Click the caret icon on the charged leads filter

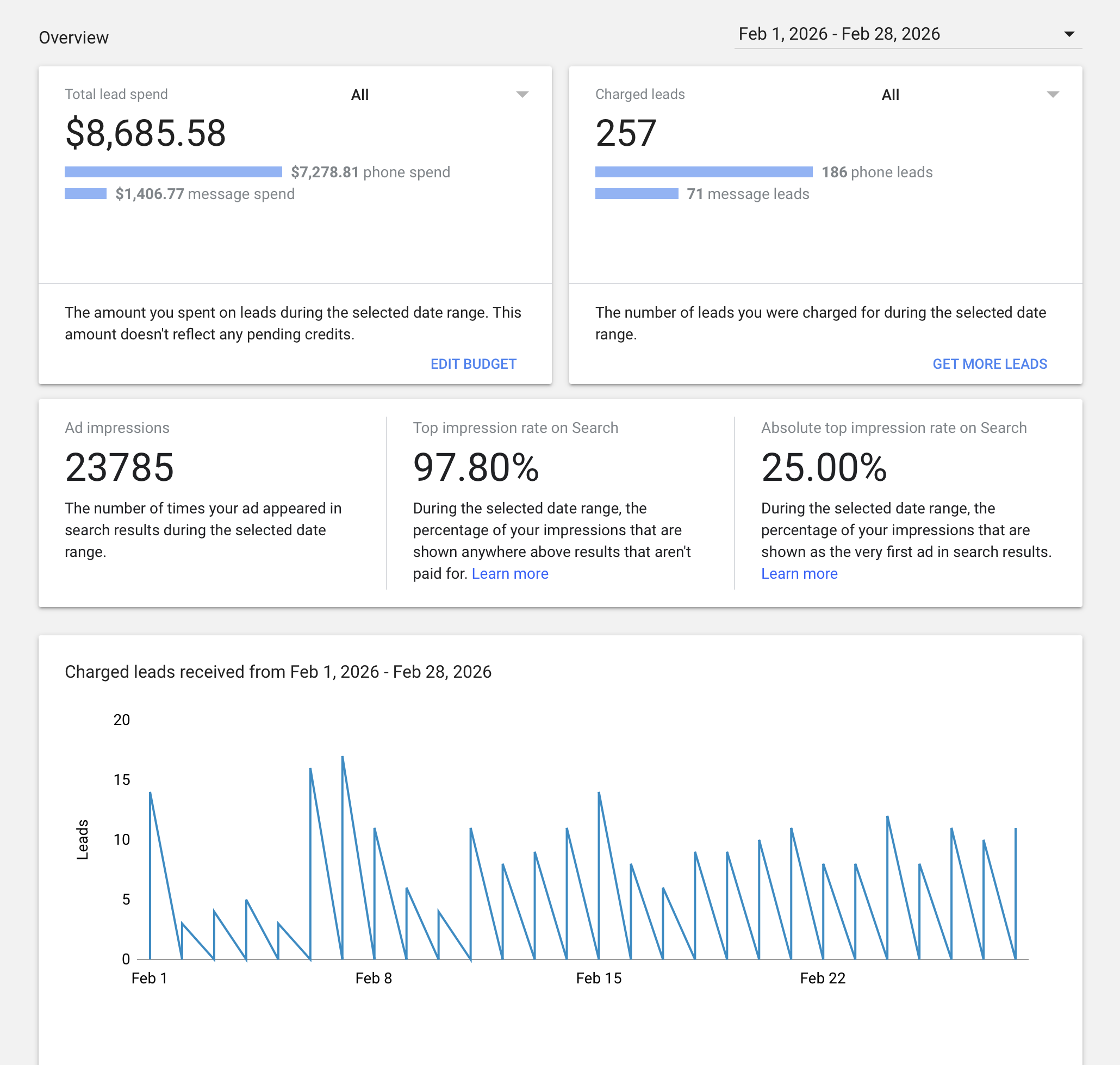(x=1054, y=94)
